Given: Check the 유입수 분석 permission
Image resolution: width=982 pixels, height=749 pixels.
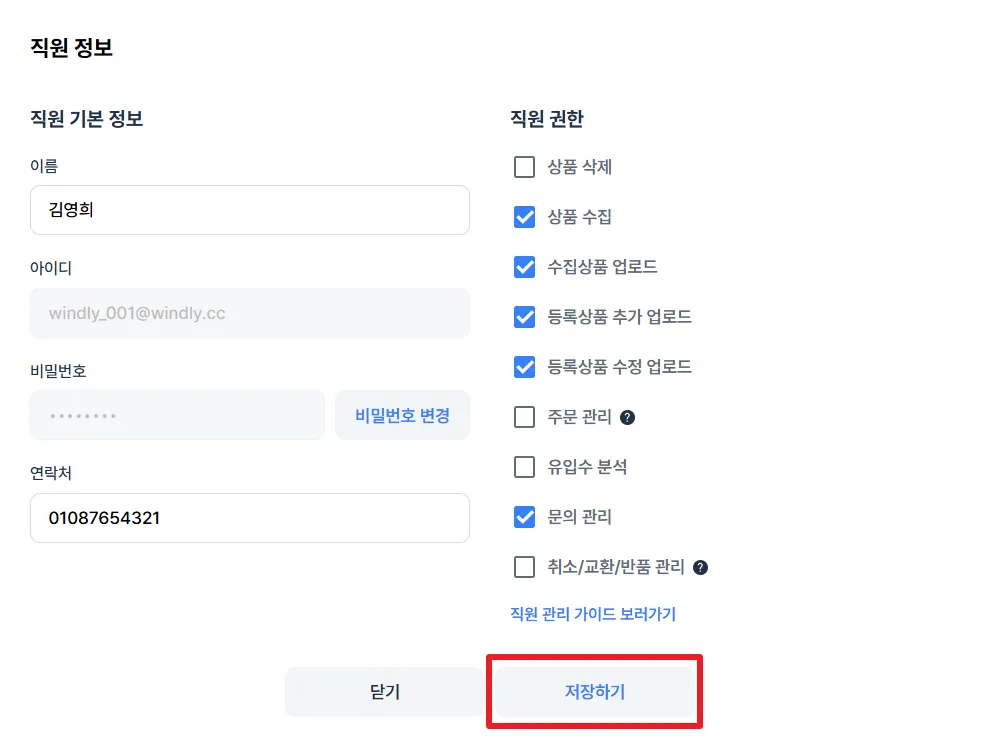Looking at the screenshot, I should tap(524, 467).
